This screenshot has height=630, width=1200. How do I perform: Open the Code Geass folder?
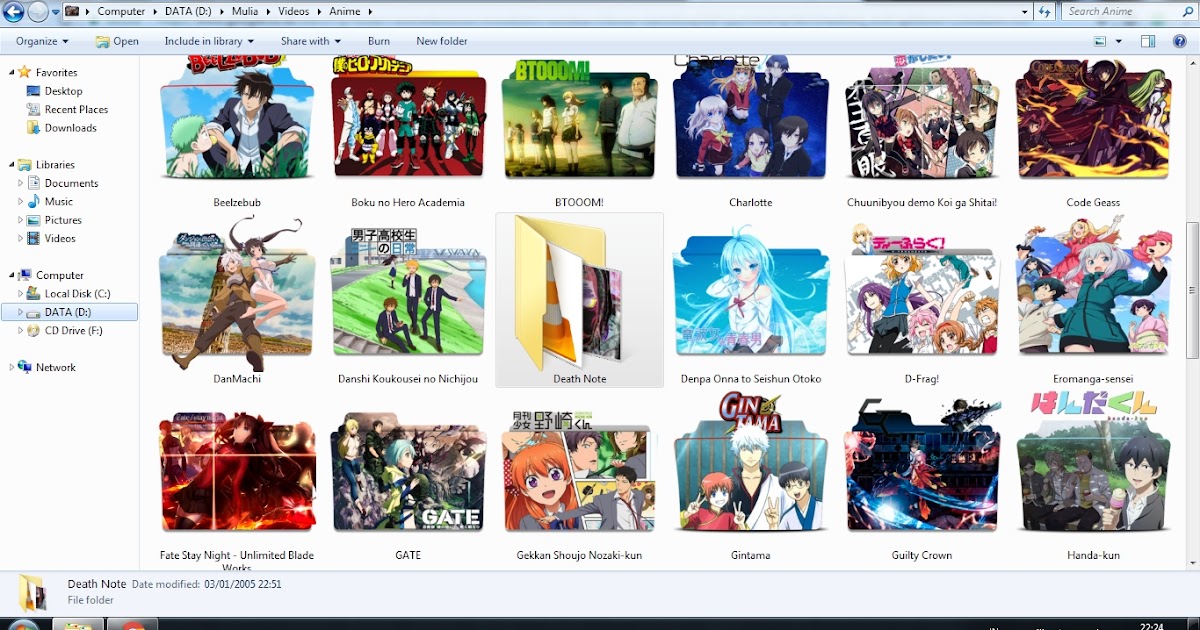point(1093,120)
